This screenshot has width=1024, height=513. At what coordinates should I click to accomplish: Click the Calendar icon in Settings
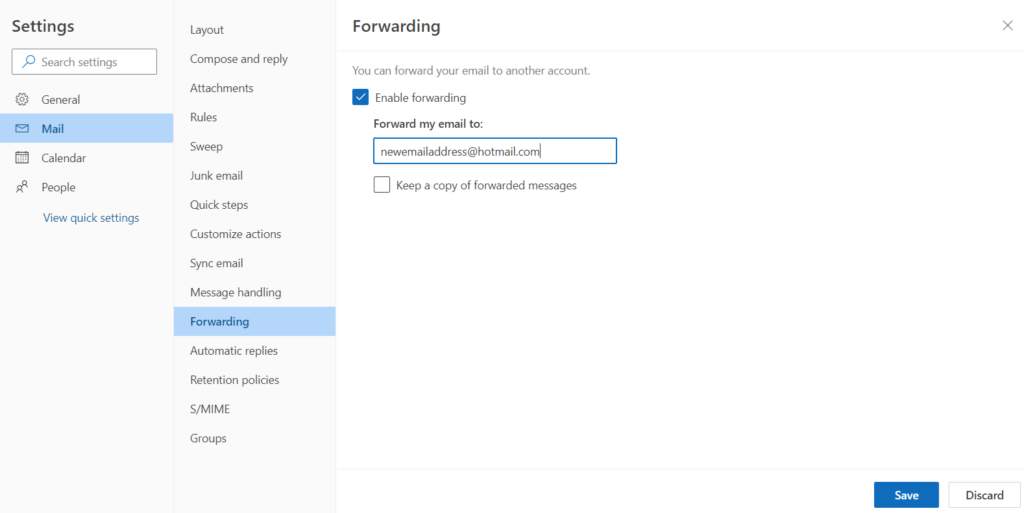tap(22, 157)
